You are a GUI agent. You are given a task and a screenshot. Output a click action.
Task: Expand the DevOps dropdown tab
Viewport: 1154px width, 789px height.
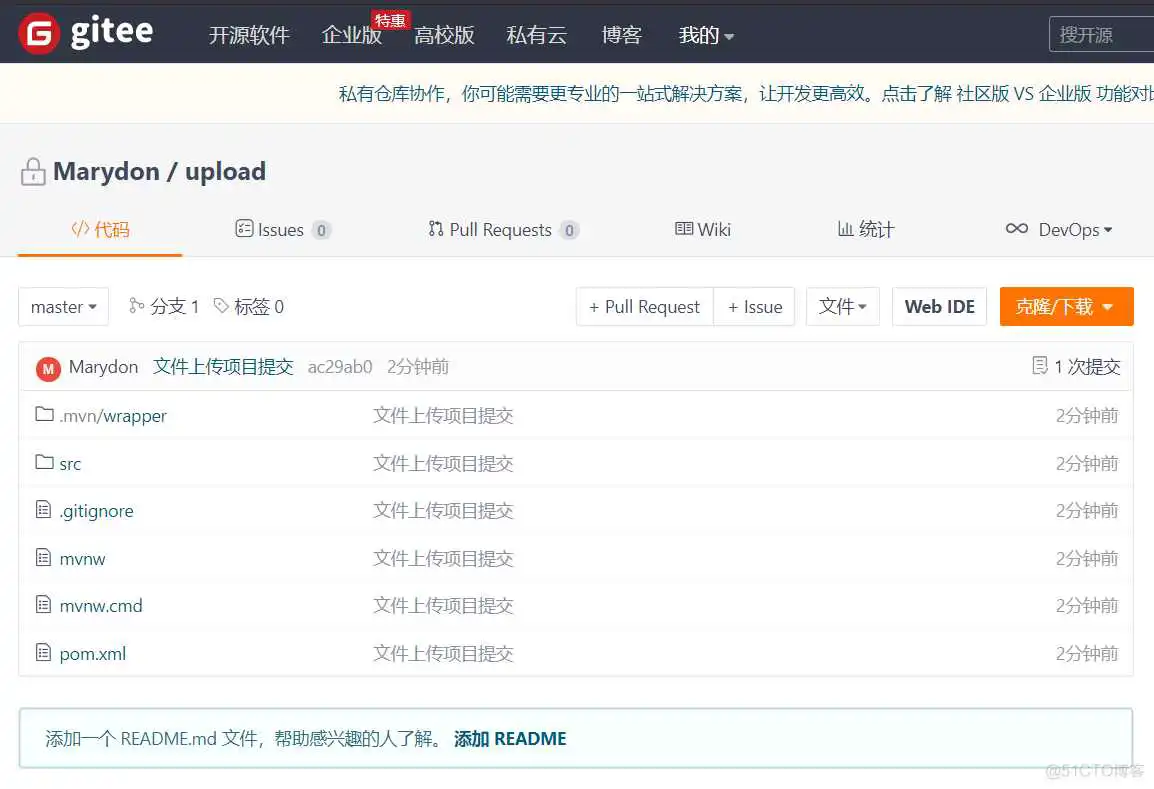(x=1059, y=230)
